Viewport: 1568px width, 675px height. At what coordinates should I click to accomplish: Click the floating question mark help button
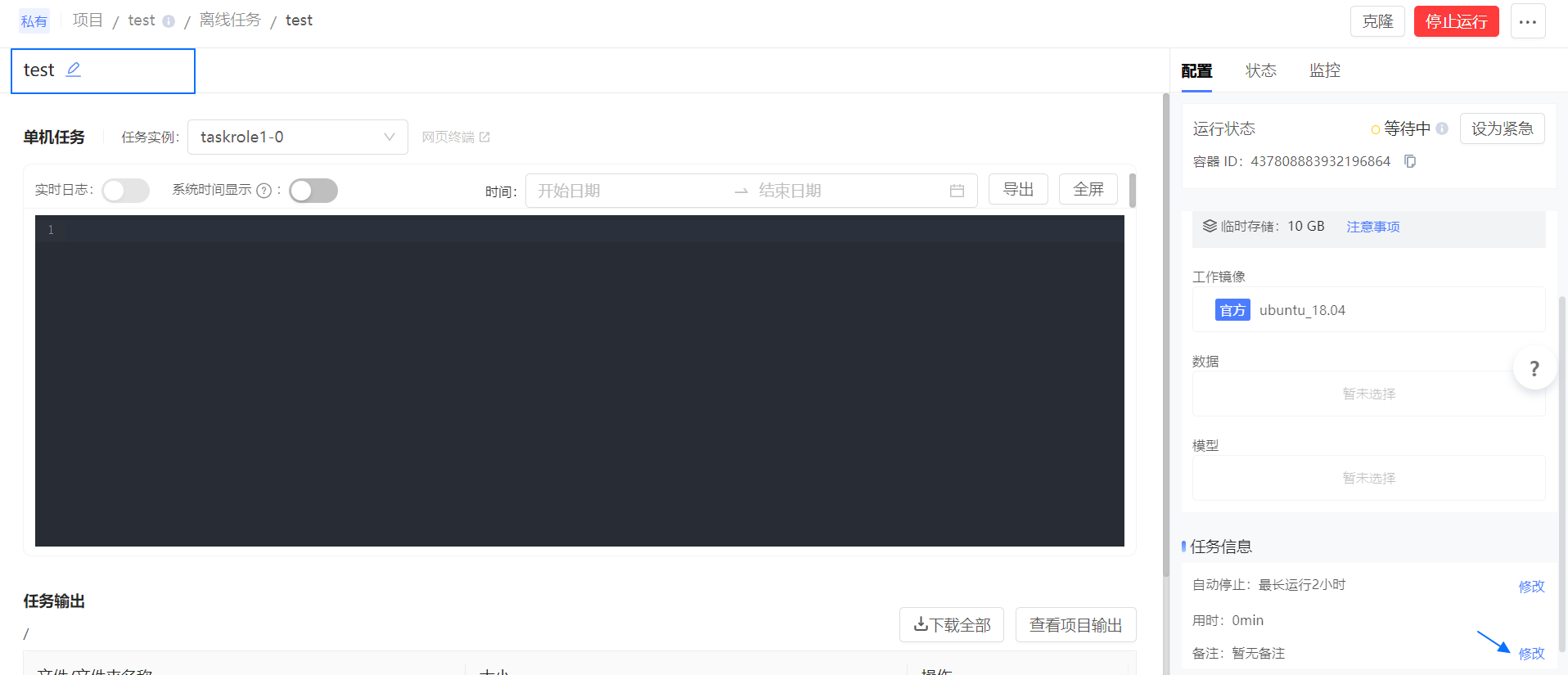click(1534, 368)
